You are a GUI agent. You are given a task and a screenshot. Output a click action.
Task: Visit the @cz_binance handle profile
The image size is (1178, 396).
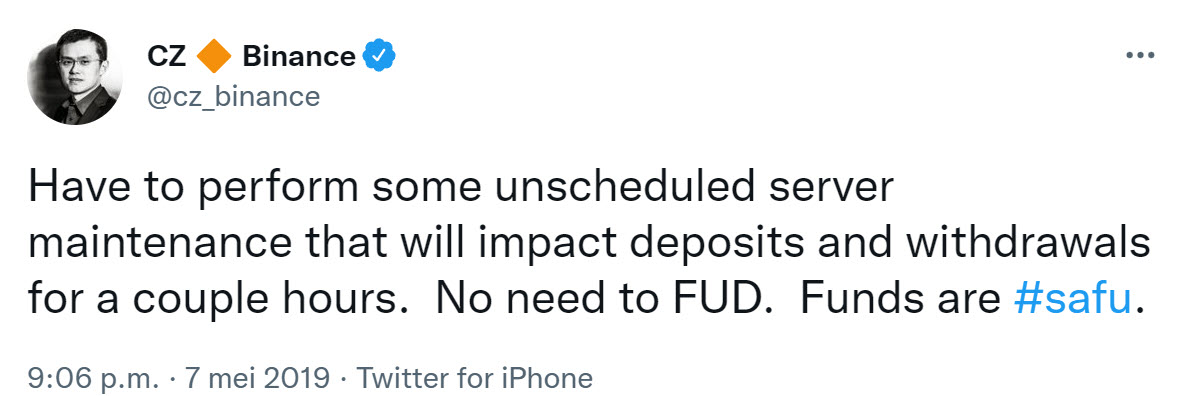pos(234,98)
